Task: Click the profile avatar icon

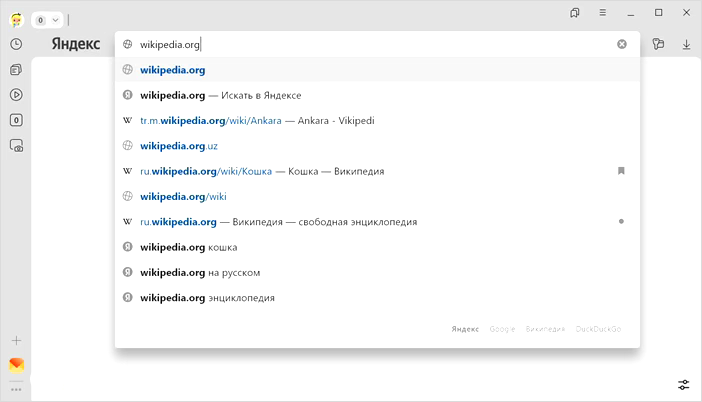Action: pyautogui.click(x=17, y=19)
